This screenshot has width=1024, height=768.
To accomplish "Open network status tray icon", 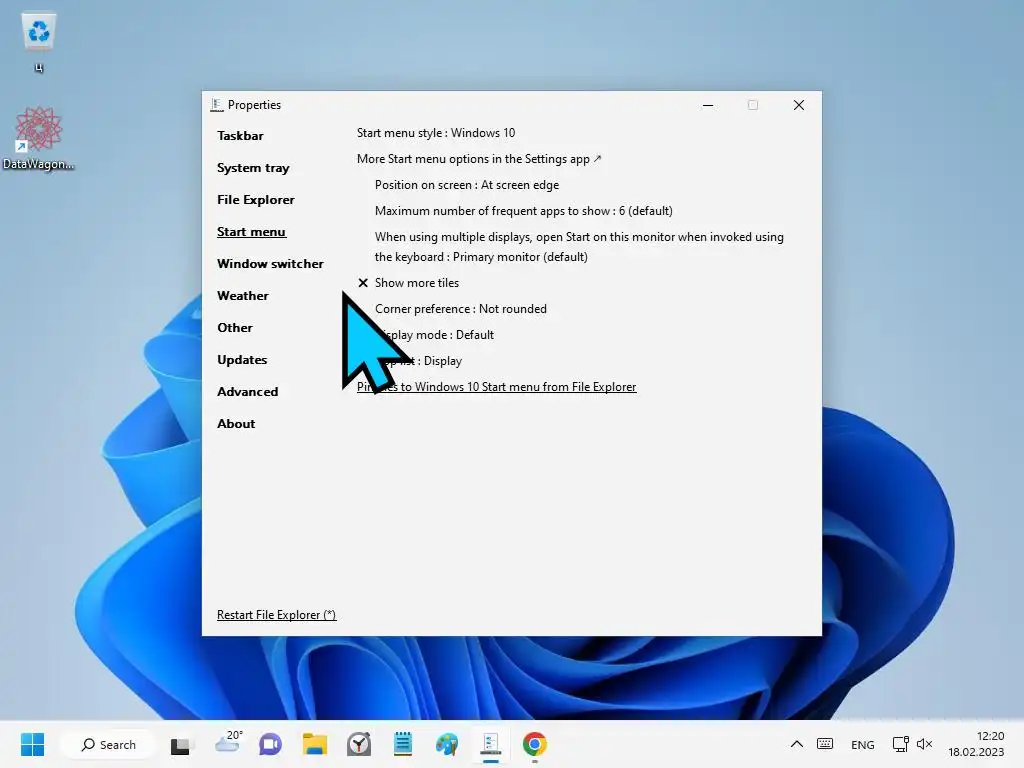I will click(x=901, y=744).
